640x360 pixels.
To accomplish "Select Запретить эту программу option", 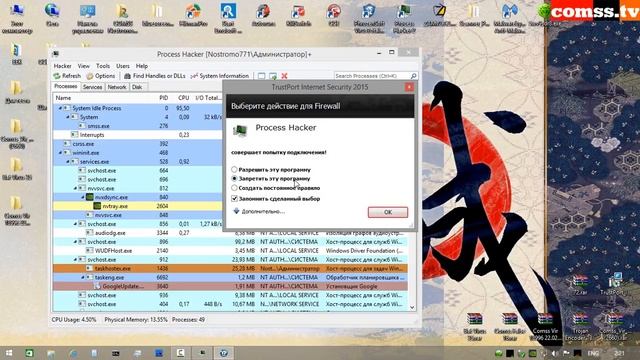I will [x=234, y=178].
